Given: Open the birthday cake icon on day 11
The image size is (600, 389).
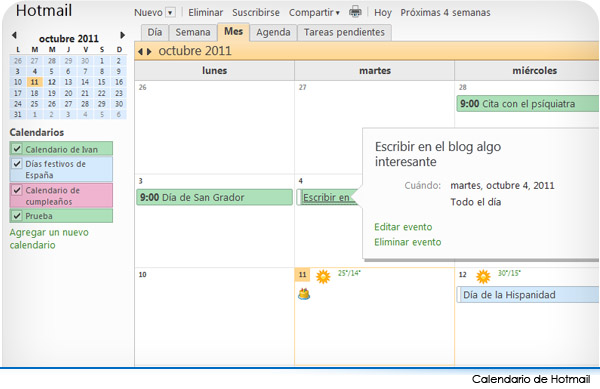Looking at the screenshot, I should click(304, 294).
